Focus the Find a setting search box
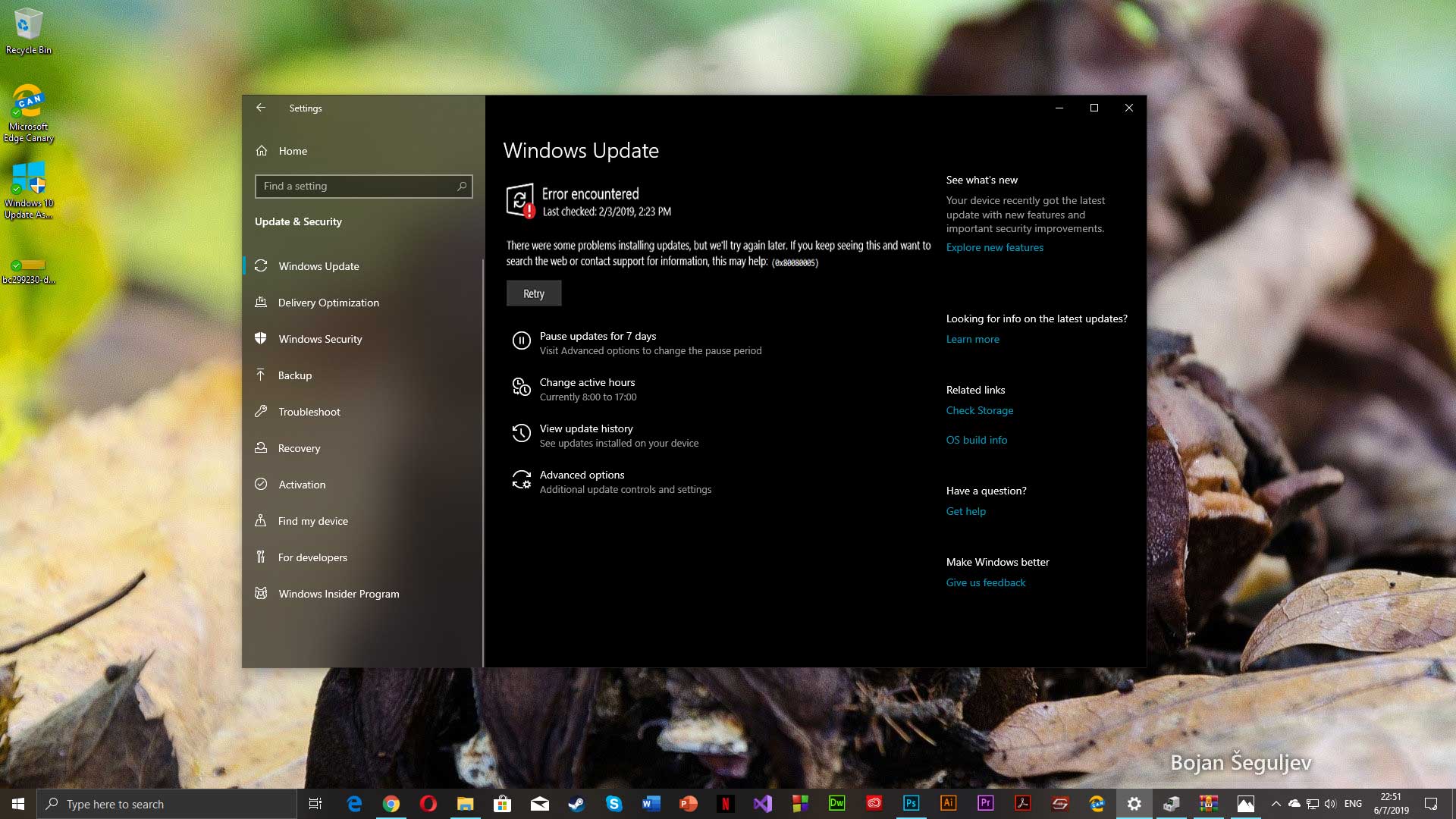The height and width of the screenshot is (819, 1456). point(356,186)
